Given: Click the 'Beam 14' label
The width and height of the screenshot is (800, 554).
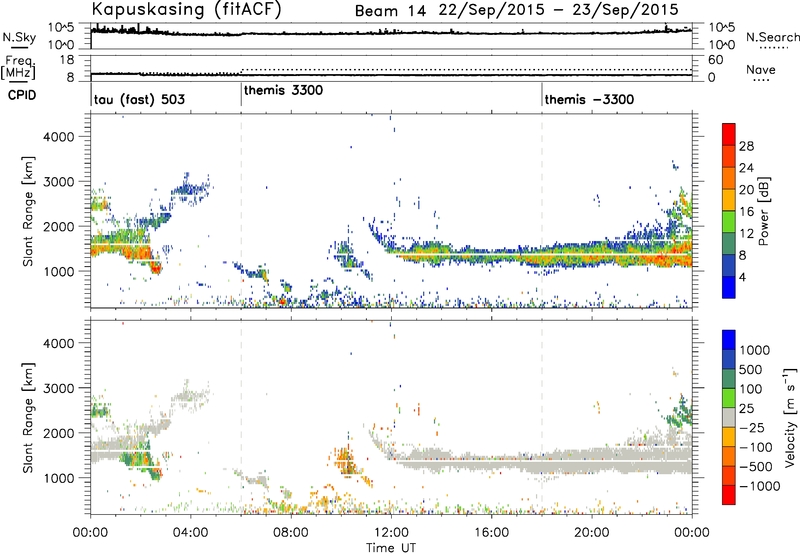Looking at the screenshot, I should click(x=390, y=11).
